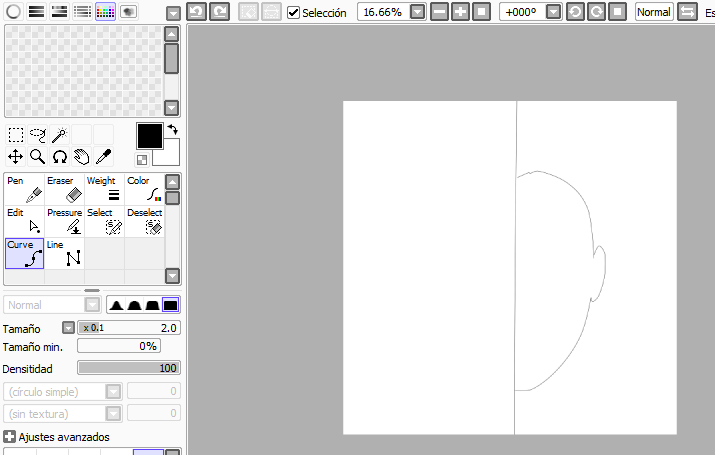Rotate the canvas counterclockwise

pyautogui.click(x=575, y=12)
